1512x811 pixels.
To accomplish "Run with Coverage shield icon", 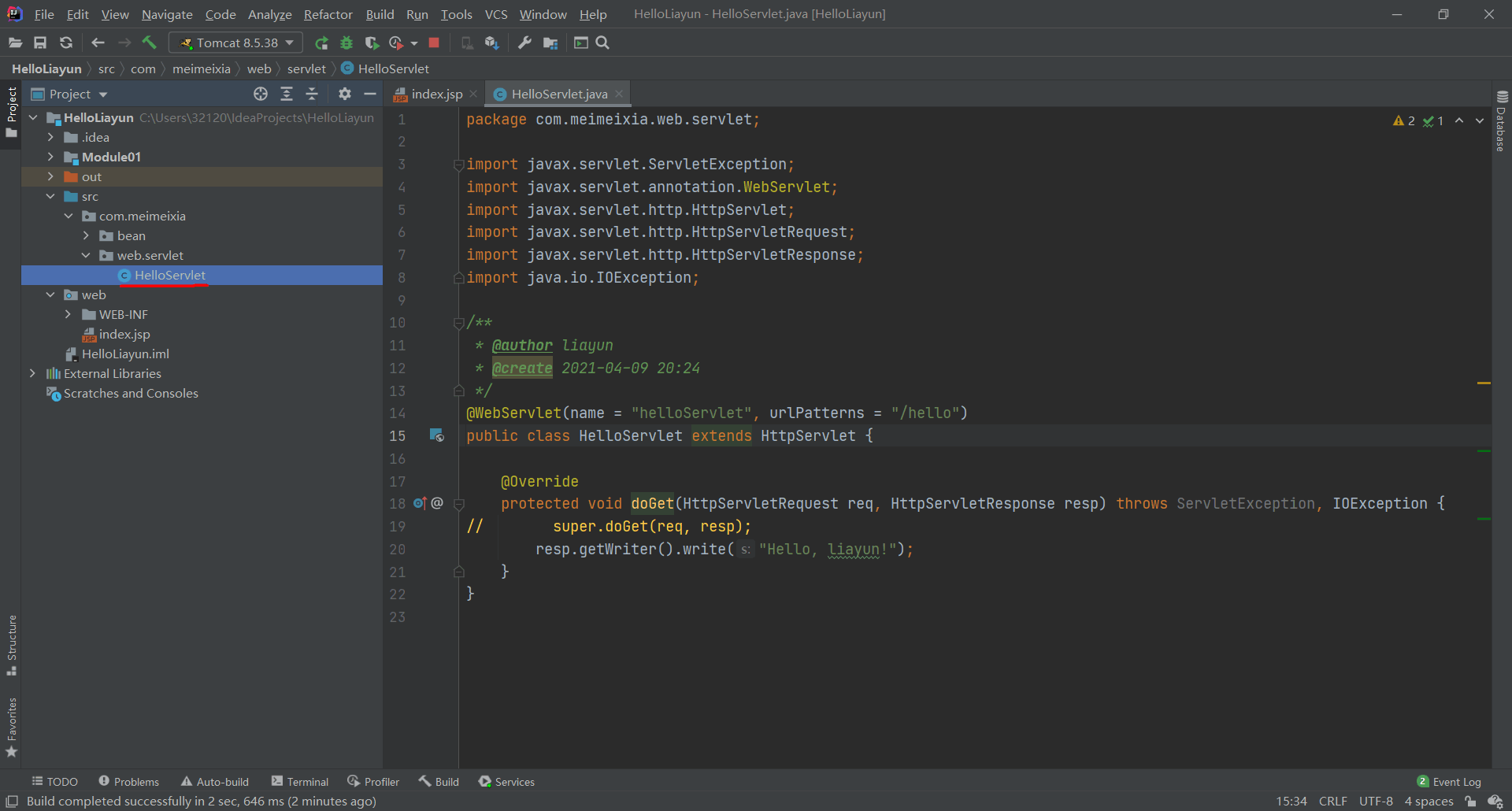I will click(x=372, y=43).
